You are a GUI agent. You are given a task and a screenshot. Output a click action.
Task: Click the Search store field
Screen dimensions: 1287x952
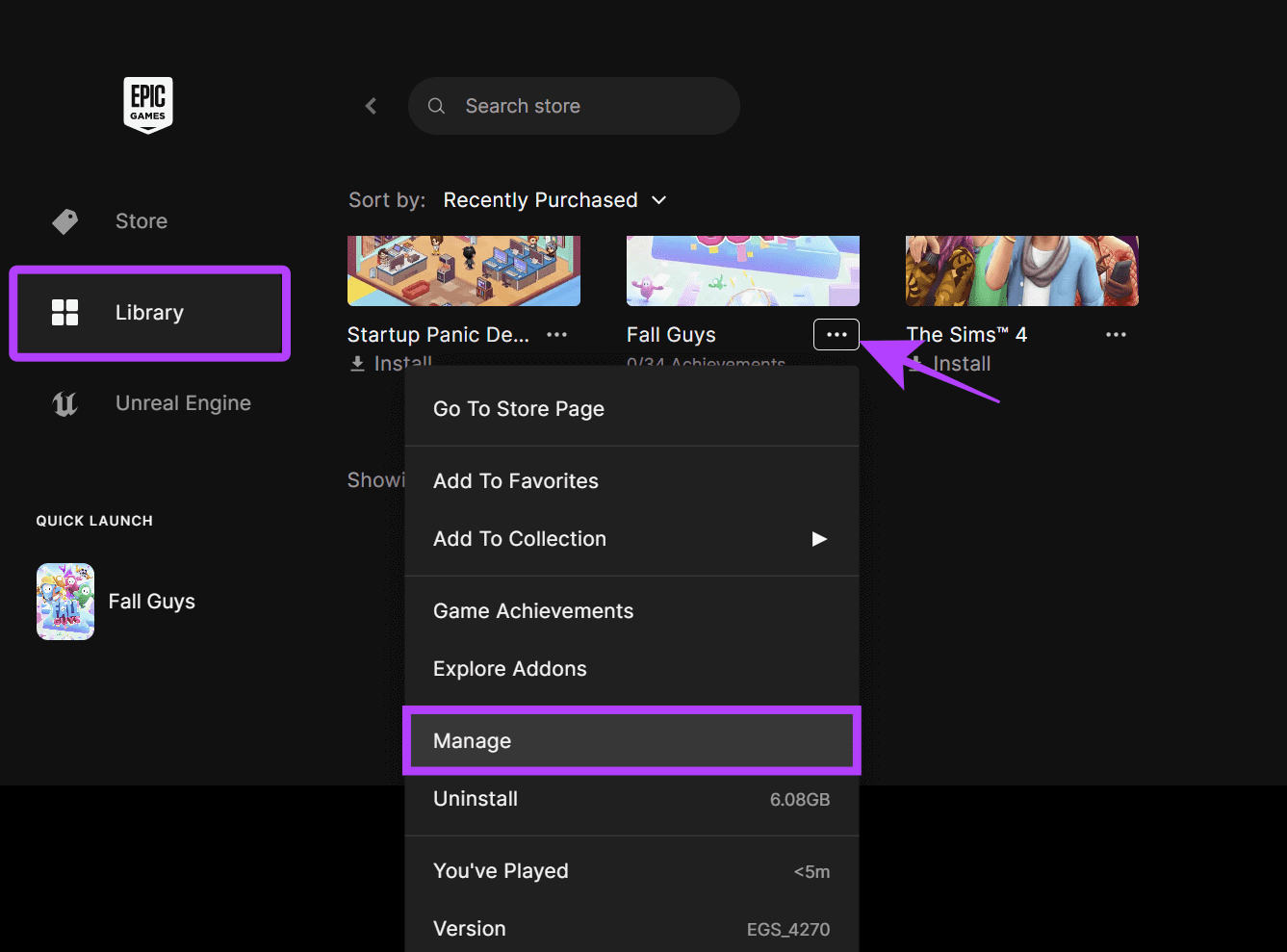(574, 106)
